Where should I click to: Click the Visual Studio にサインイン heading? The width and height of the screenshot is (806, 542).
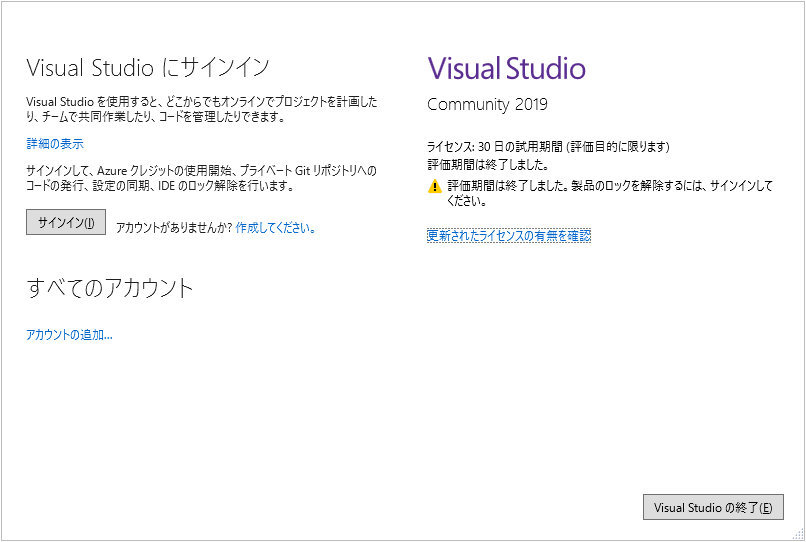[148, 67]
